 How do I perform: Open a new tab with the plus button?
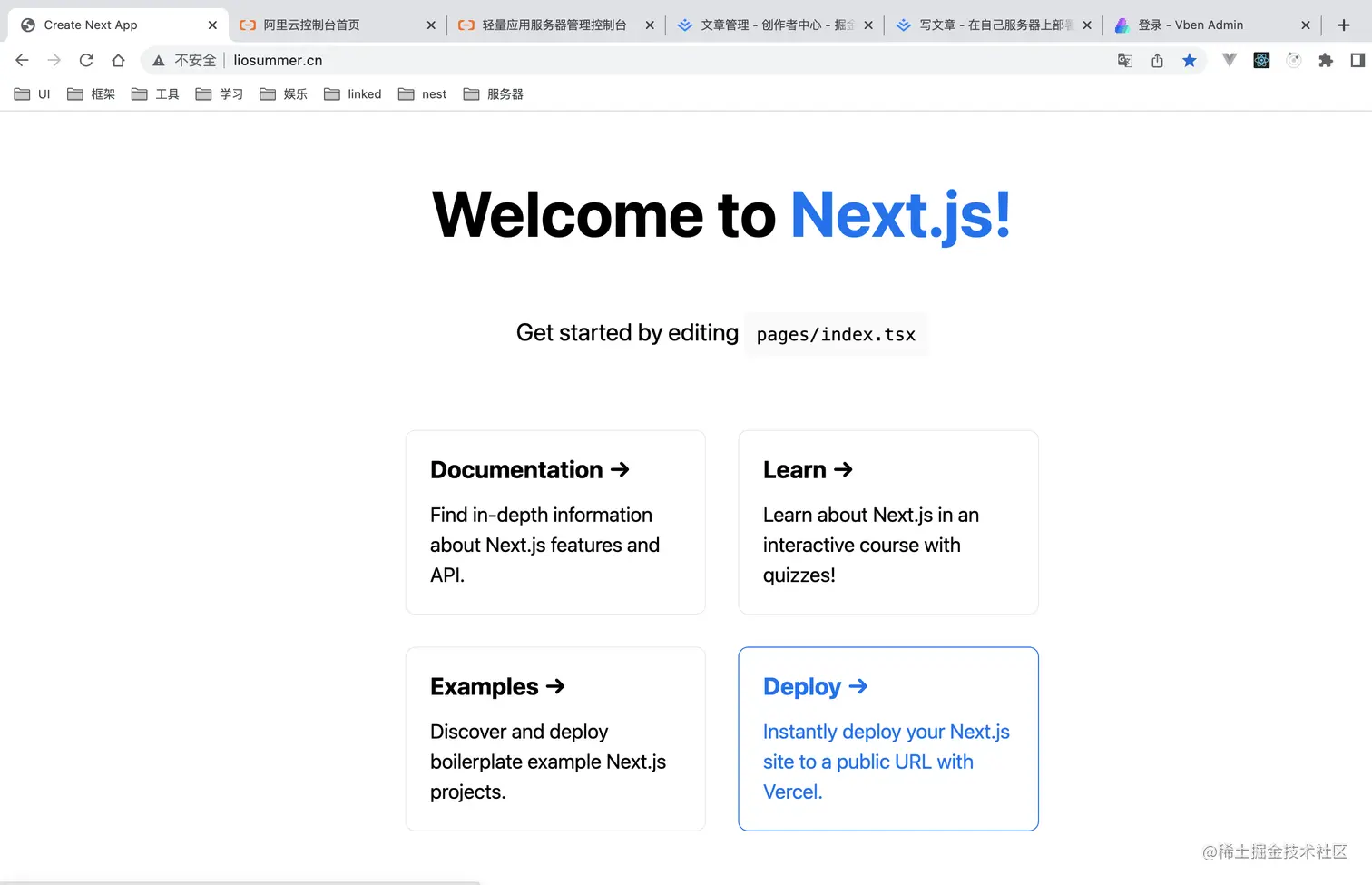pyautogui.click(x=1344, y=25)
